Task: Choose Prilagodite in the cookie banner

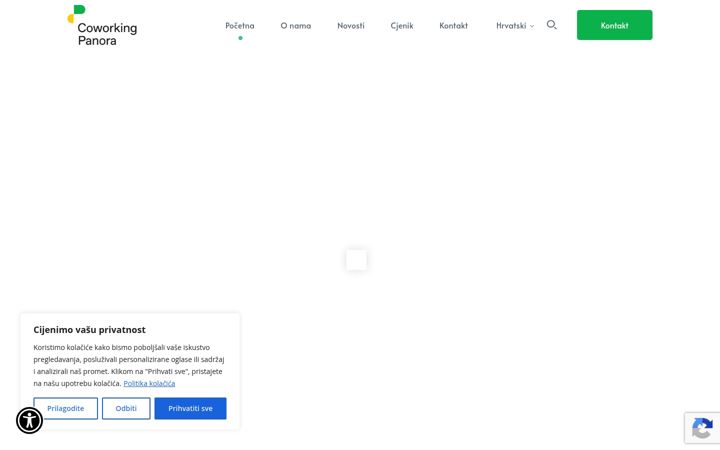Action: (66, 408)
